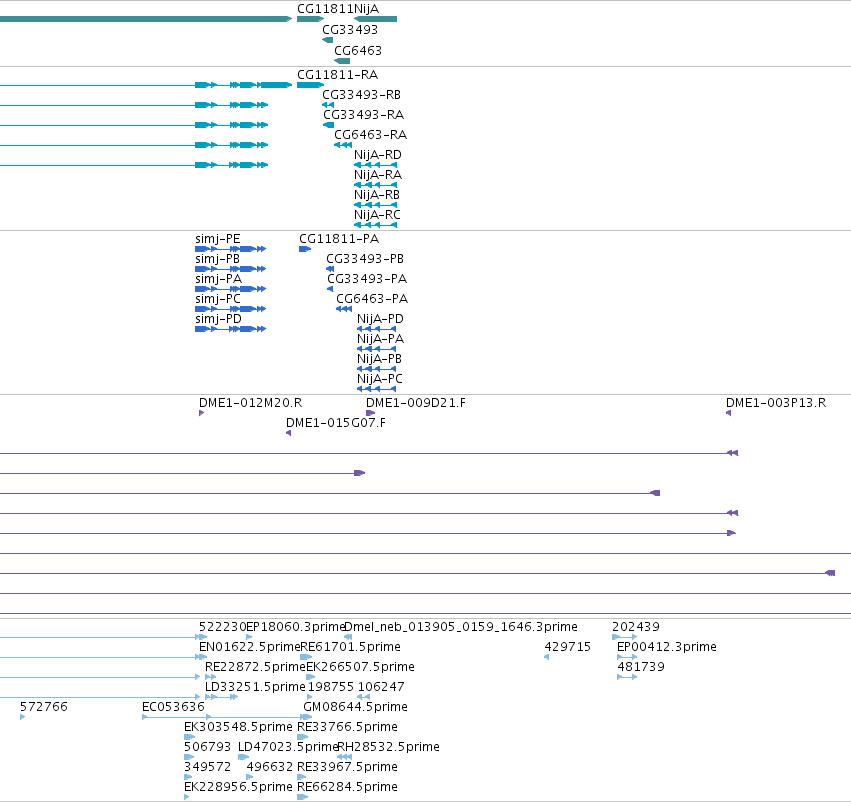Select the simj-PA protein label
This screenshot has width=851, height=802.
pos(218,278)
